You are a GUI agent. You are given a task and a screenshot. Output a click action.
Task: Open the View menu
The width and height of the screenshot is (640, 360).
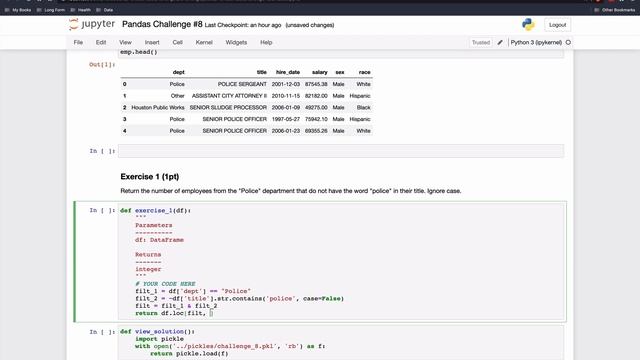pyautogui.click(x=125, y=42)
